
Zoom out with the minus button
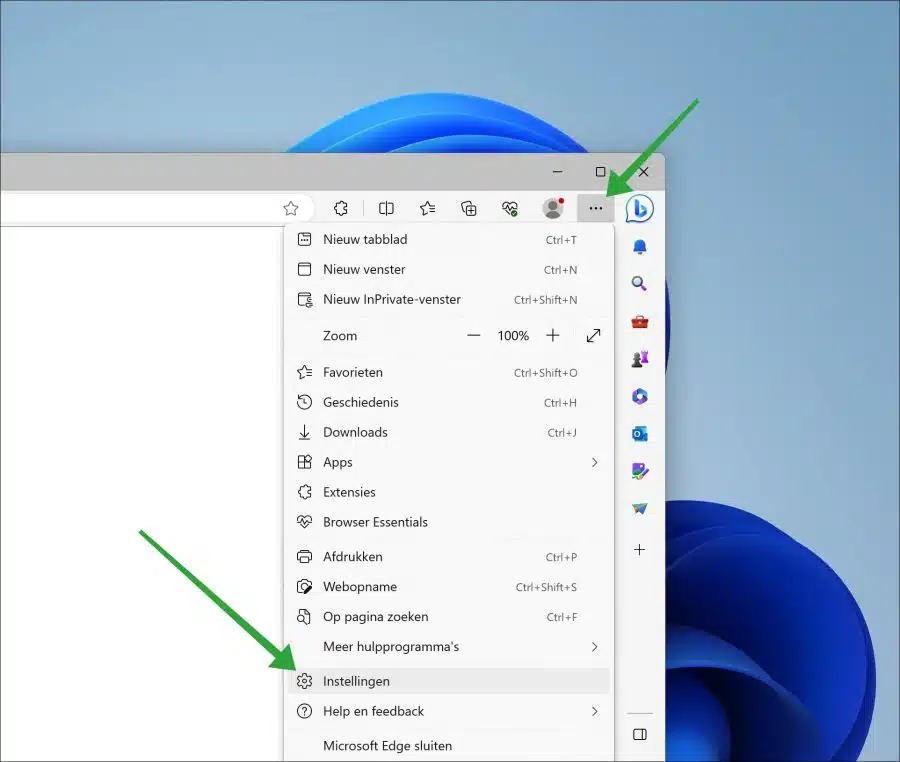pyautogui.click(x=474, y=336)
